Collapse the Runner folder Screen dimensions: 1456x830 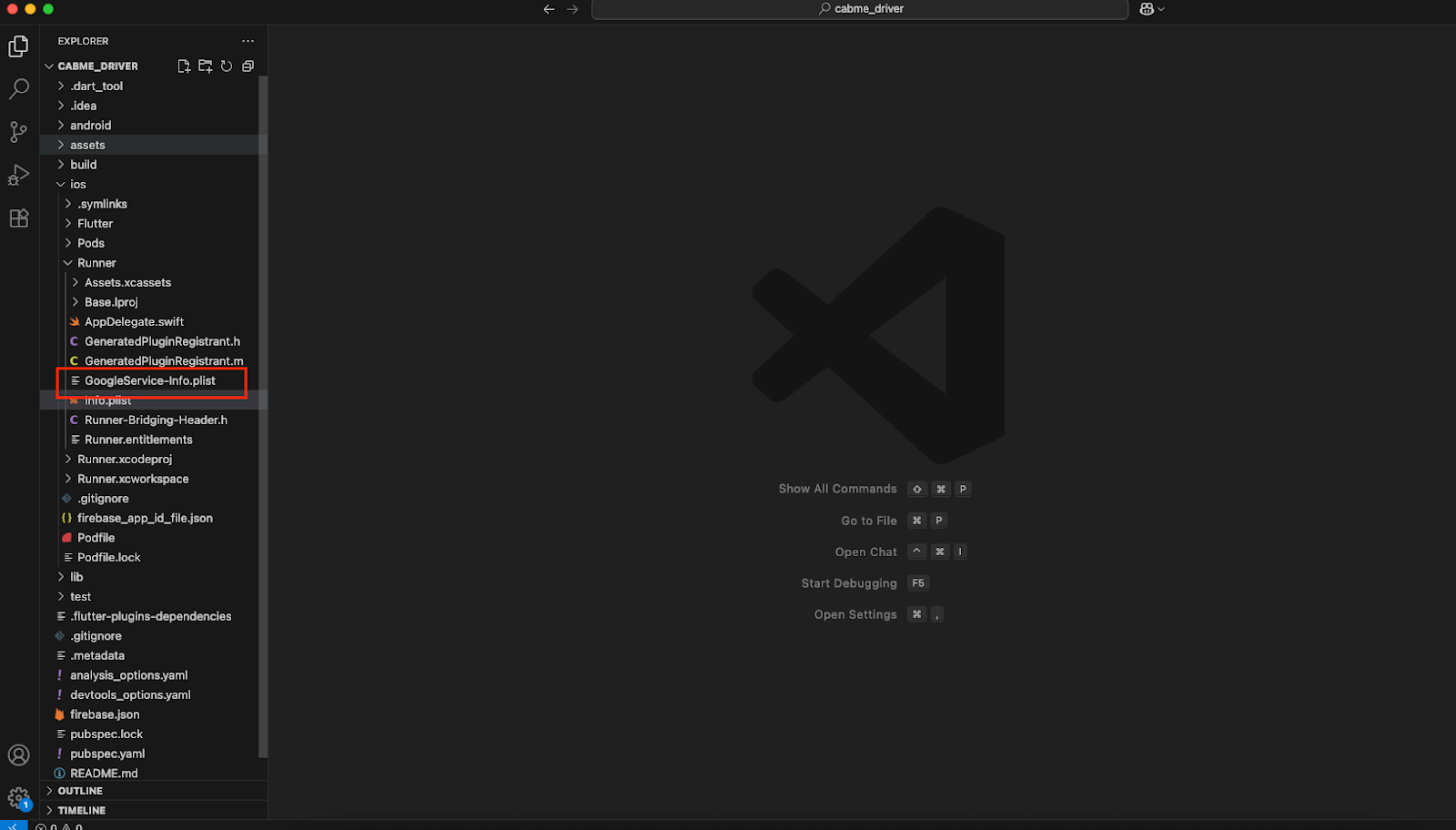coord(96,263)
